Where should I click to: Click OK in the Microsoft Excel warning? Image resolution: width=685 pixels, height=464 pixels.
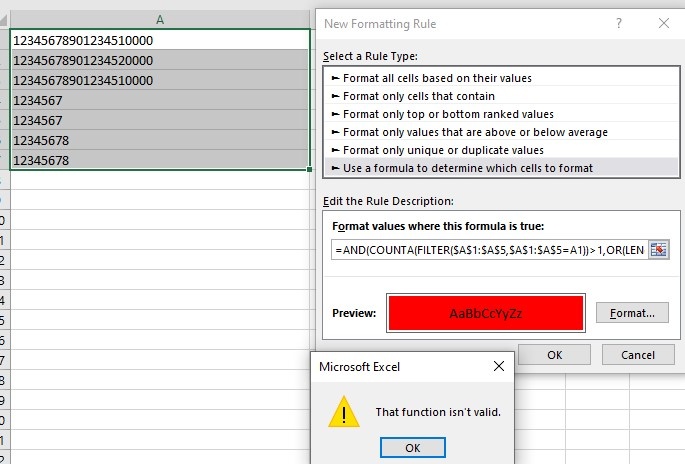point(413,447)
